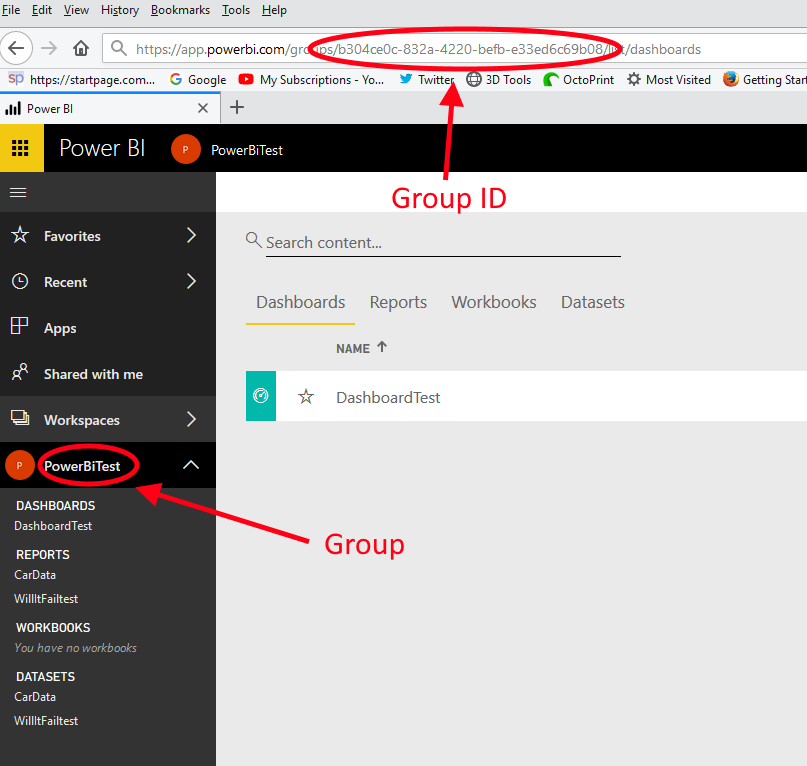Viewport: 807px width, 766px height.
Task: Click the REPORTS heading in sidebar
Action: click(x=43, y=554)
